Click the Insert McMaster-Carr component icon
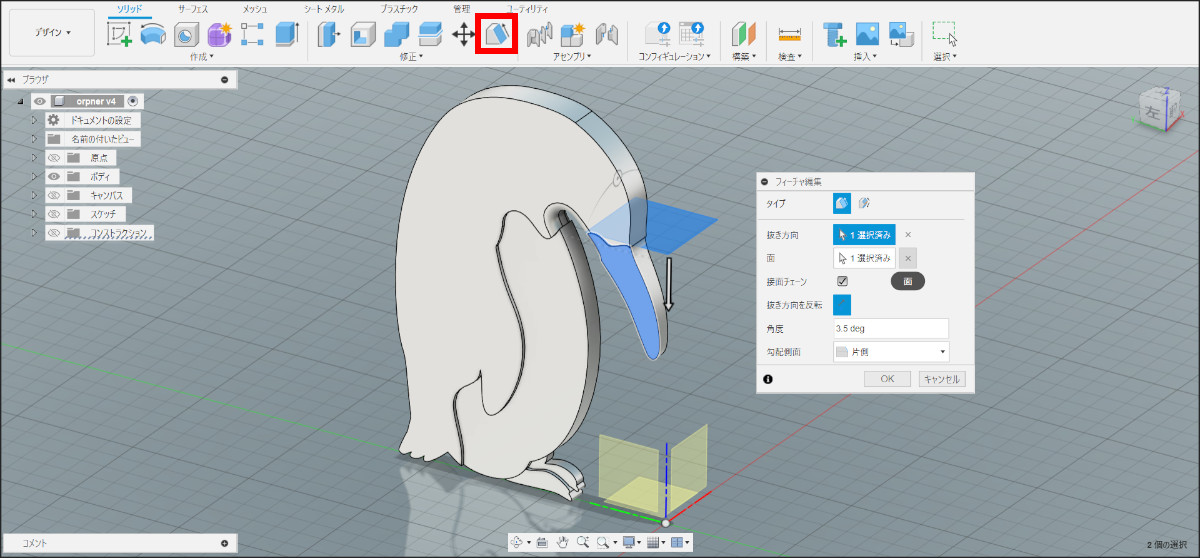This screenshot has width=1200, height=558. tap(835, 34)
